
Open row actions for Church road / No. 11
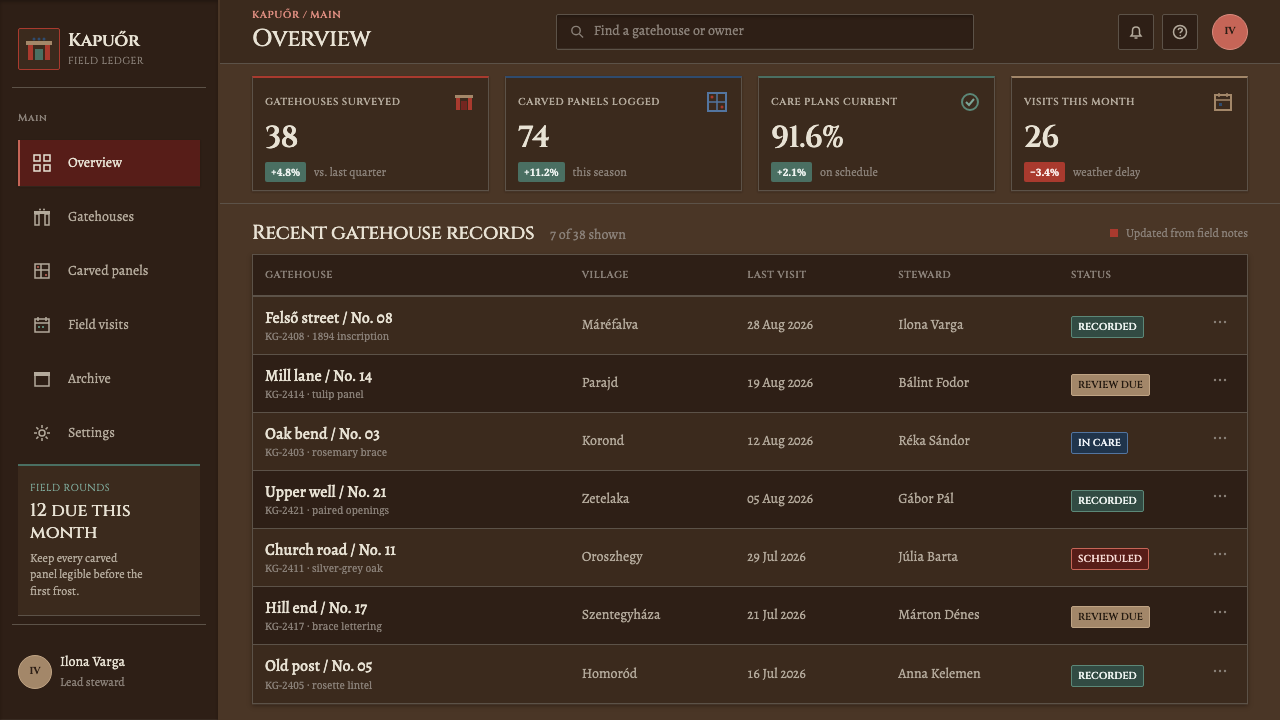point(1220,555)
